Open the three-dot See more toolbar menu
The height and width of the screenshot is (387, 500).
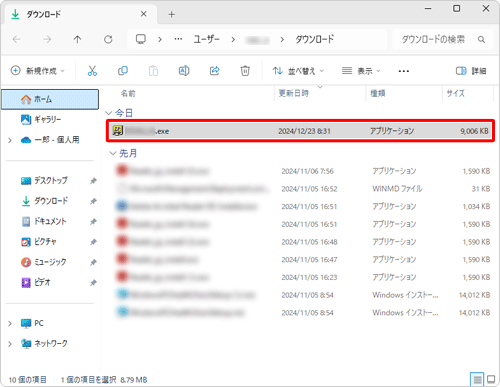(x=404, y=71)
